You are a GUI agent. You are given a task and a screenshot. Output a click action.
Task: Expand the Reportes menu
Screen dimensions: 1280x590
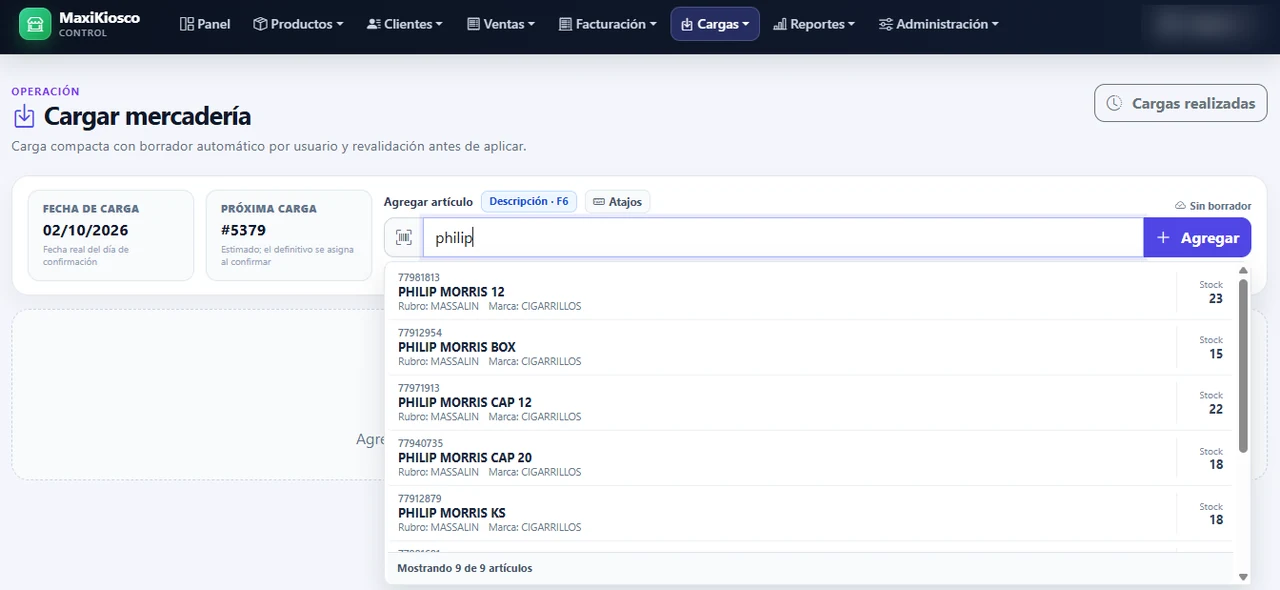click(814, 24)
